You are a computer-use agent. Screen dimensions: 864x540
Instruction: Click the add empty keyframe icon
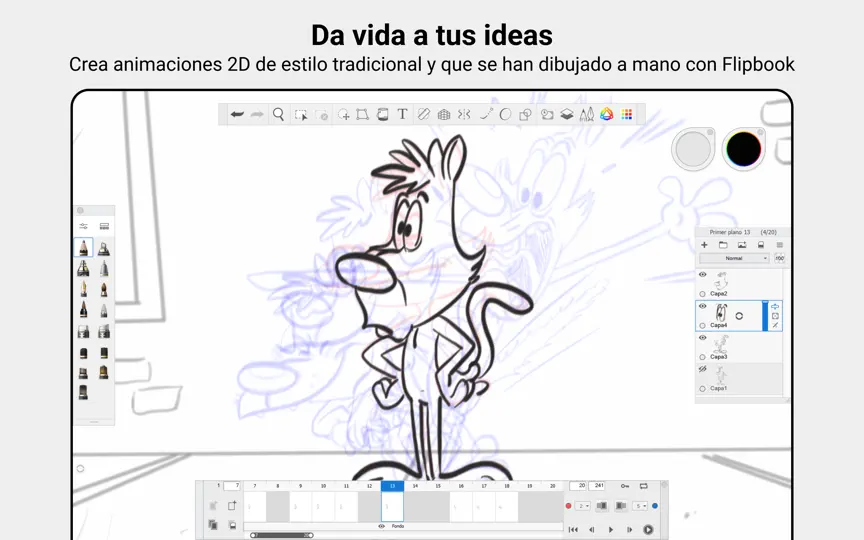point(232,506)
